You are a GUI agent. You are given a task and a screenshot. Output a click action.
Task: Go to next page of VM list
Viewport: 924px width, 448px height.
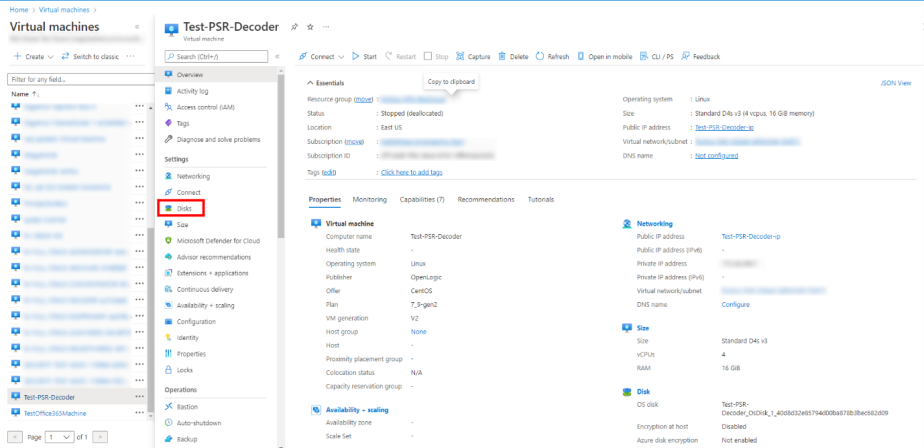tap(101, 437)
